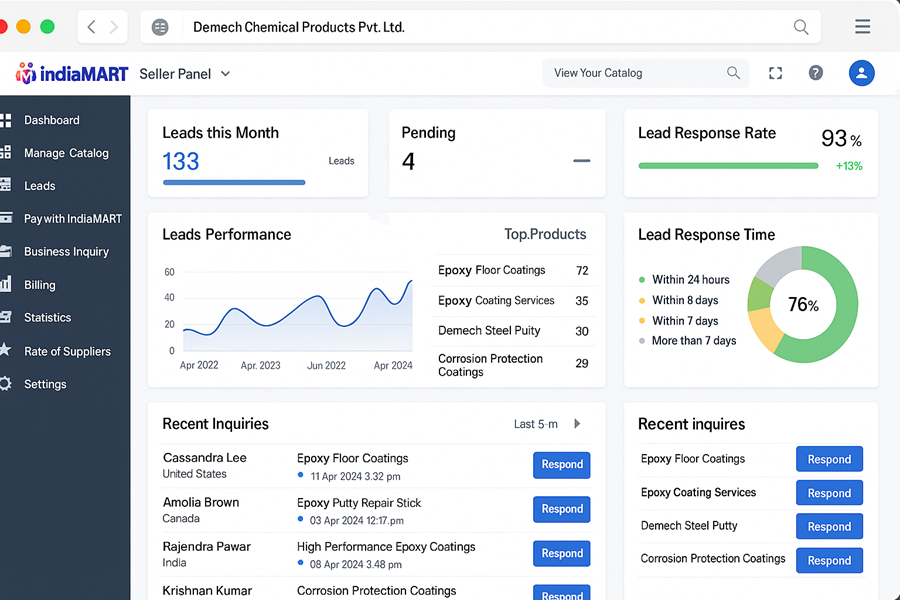Image resolution: width=900 pixels, height=600 pixels.
Task: Toggle fullscreen mode icon
Action: (x=775, y=73)
